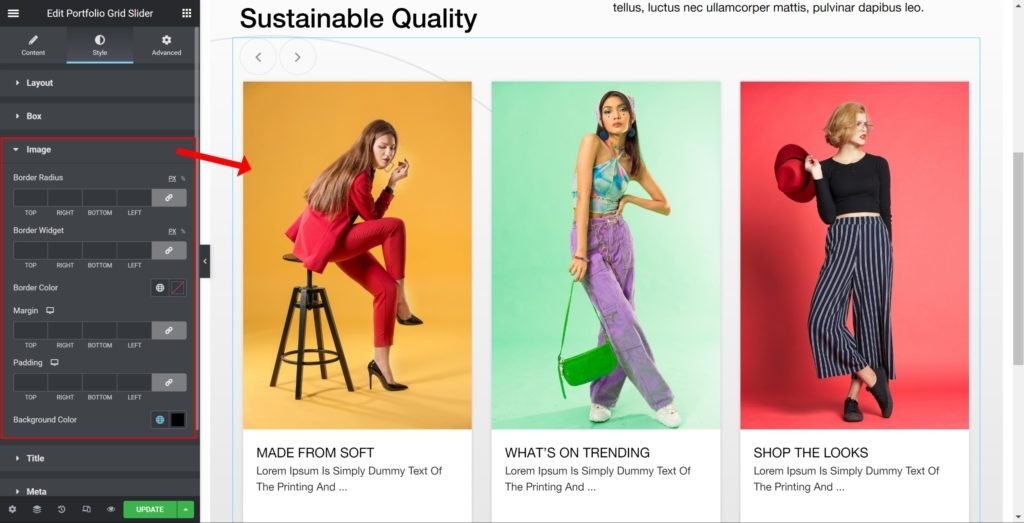Screen dimensions: 1024x523
Task: Switch to the Content tab
Action: 33,45
